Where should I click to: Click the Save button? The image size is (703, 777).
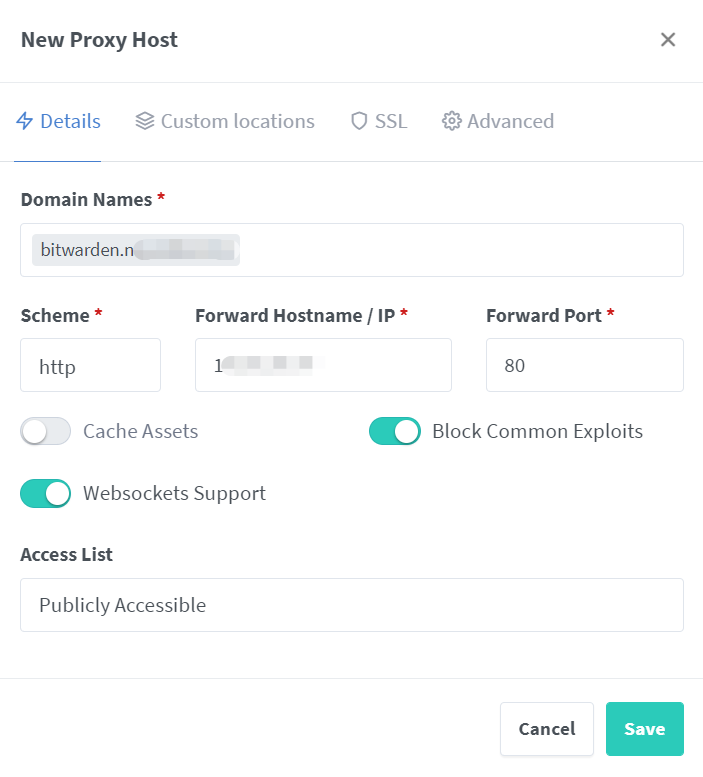click(645, 729)
